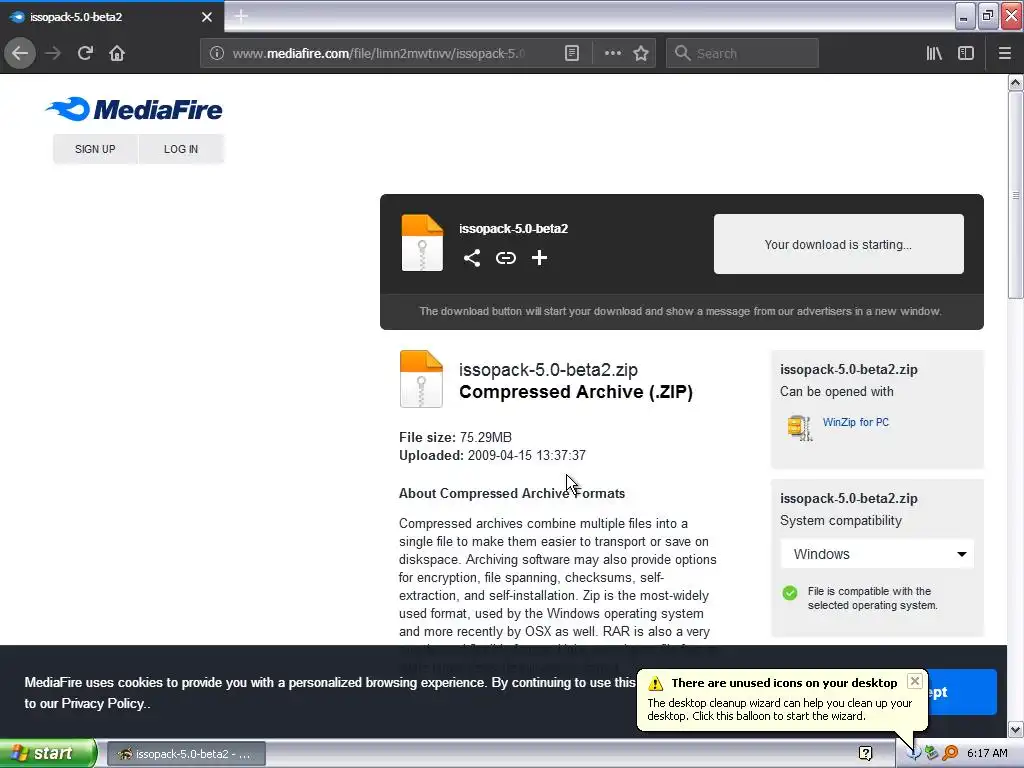1024x768 pixels.
Task: Open the Firefox hamburger menu
Action: coord(1004,53)
